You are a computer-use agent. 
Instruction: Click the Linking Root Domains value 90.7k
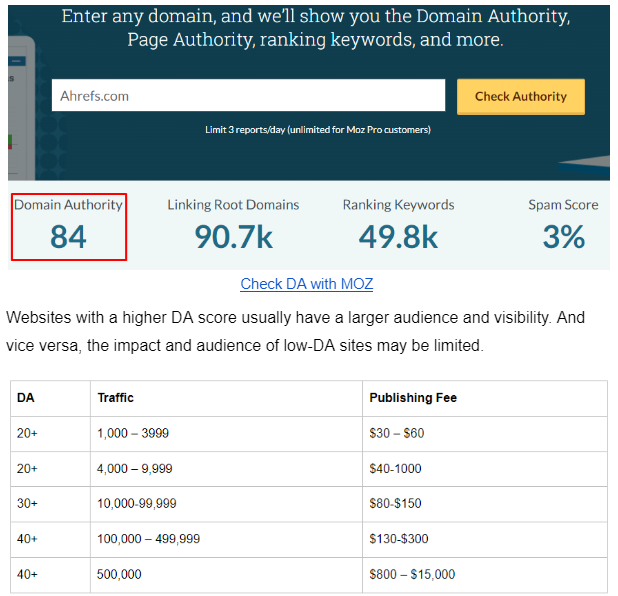click(x=233, y=237)
